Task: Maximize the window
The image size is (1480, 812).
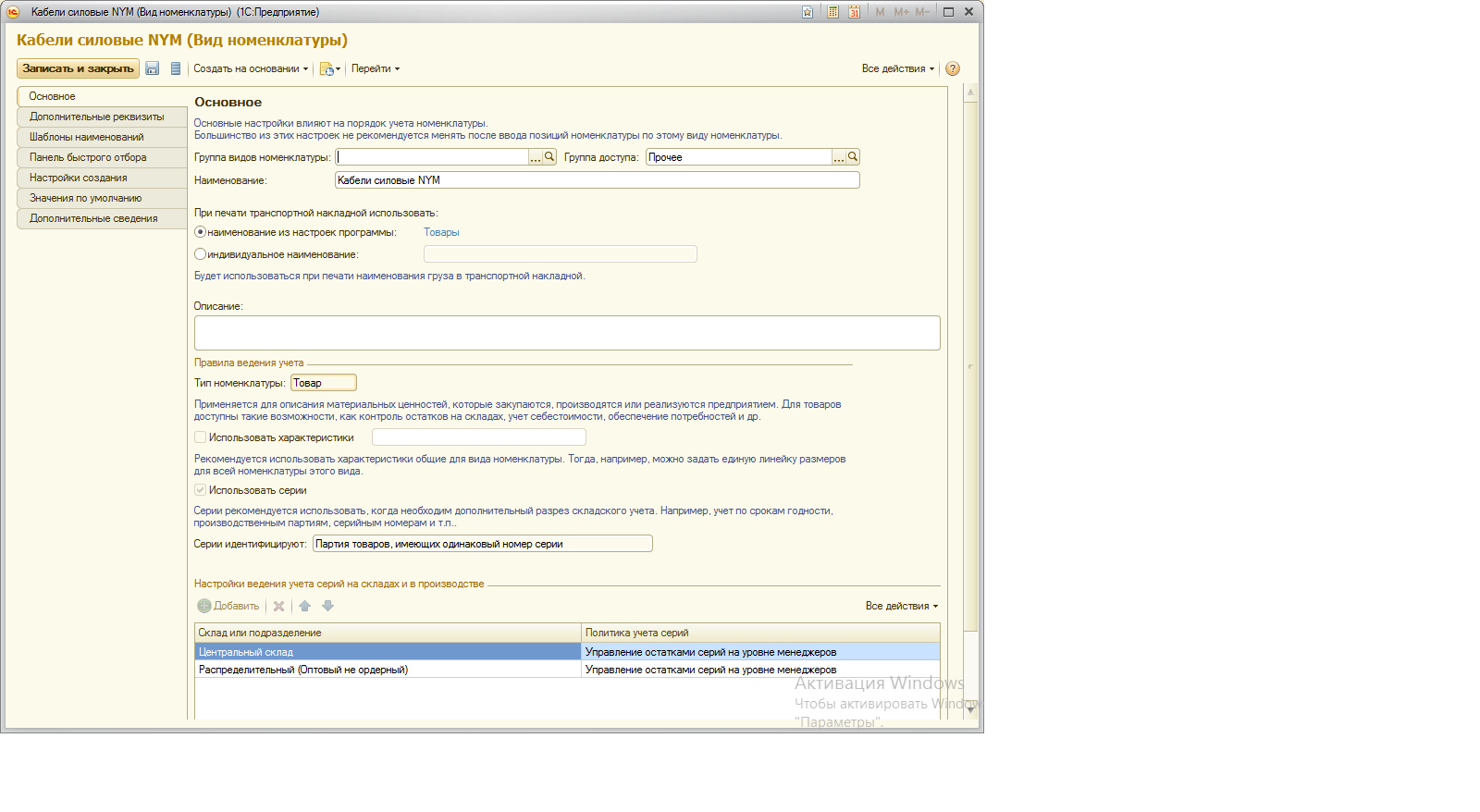Action: pos(948,12)
